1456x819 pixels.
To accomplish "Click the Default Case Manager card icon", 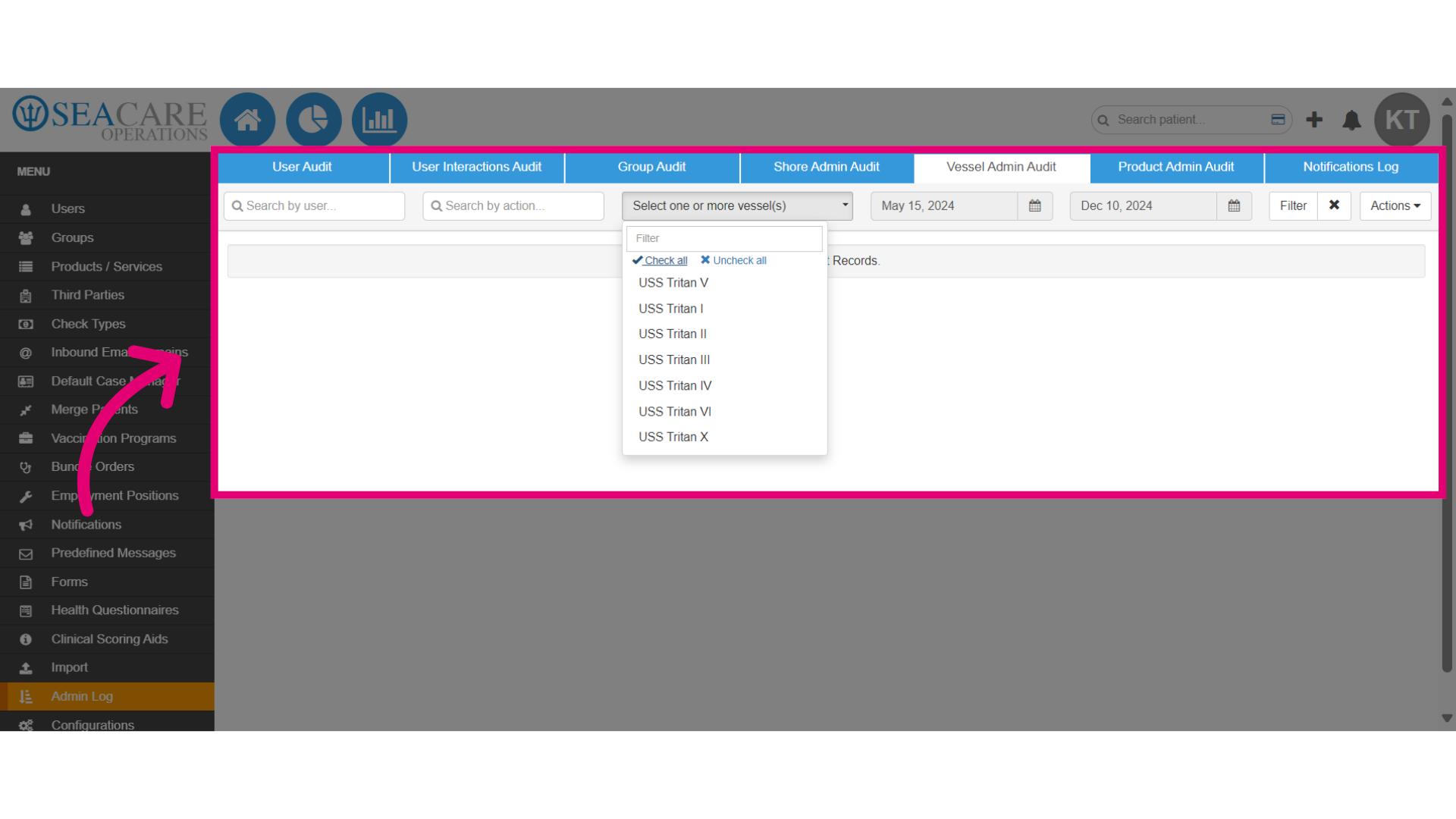I will 26,381.
